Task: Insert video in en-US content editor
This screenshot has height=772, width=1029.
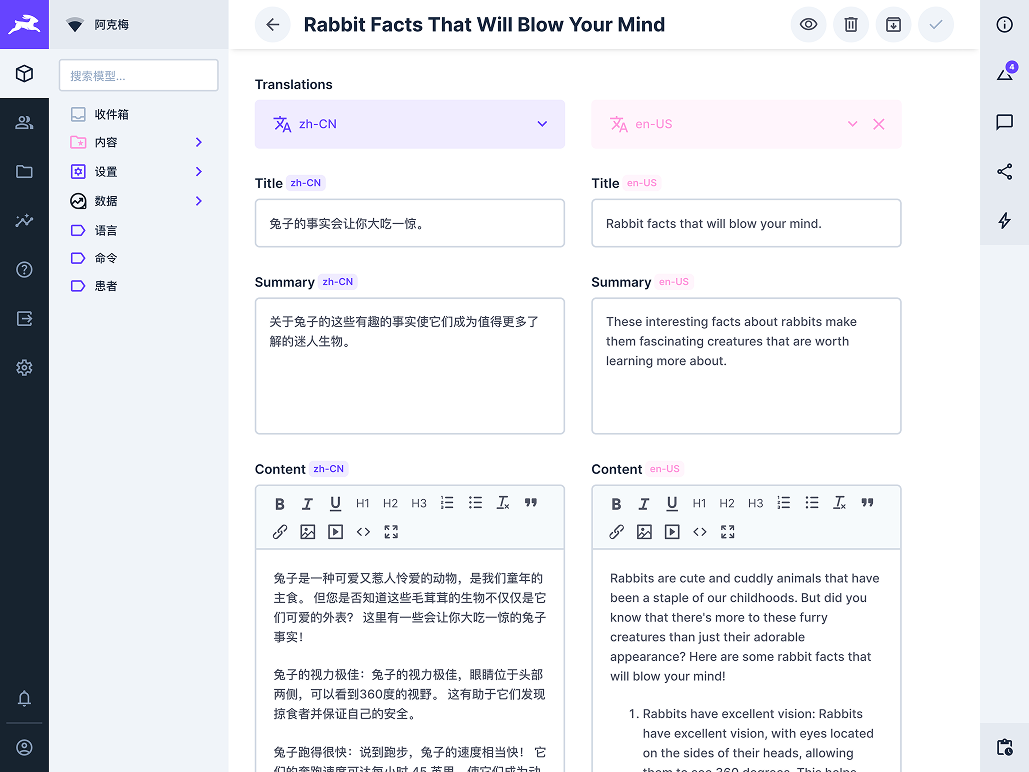Action: coord(672,532)
